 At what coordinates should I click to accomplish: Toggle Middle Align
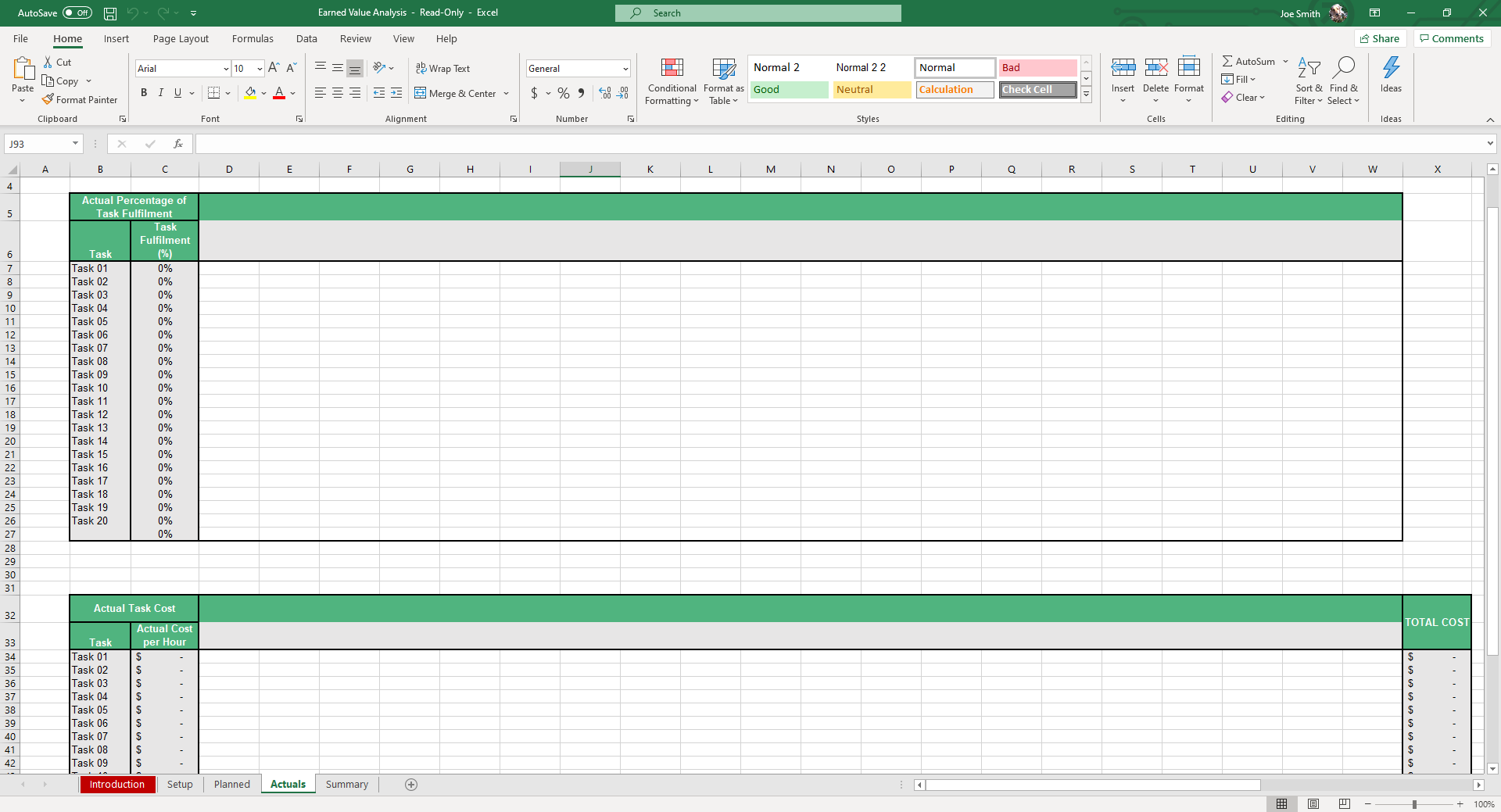click(338, 68)
